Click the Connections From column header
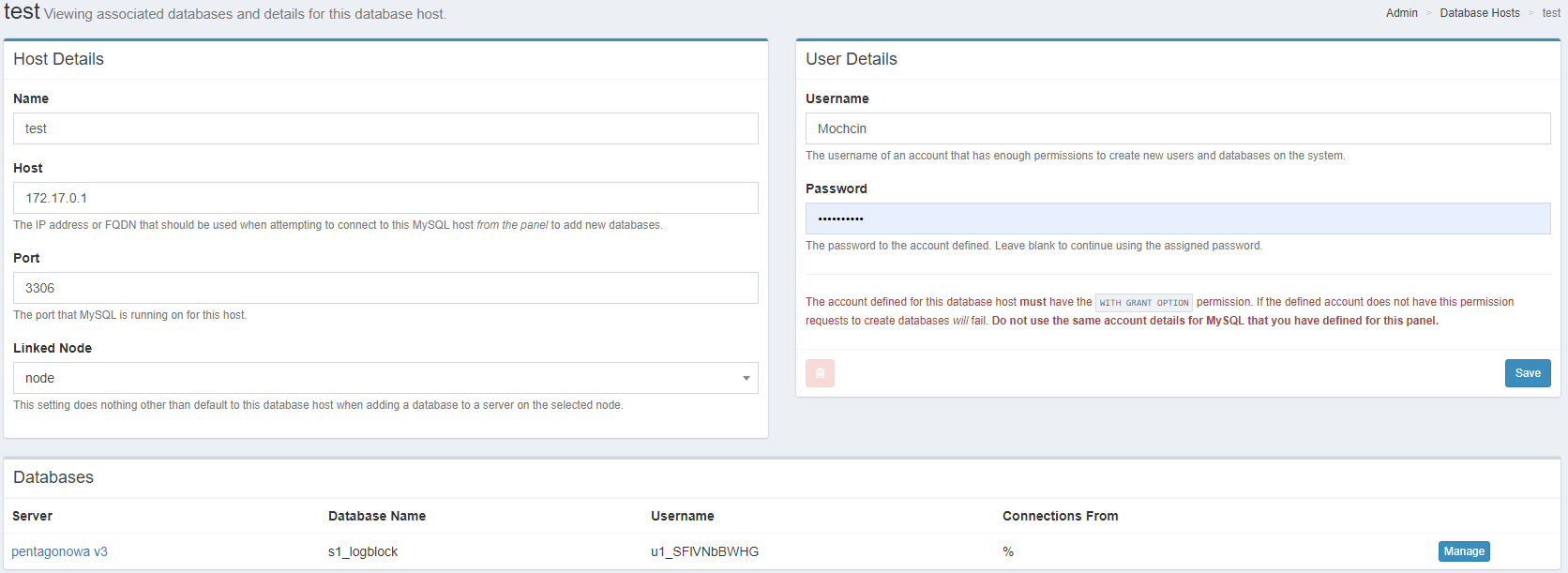 (x=1060, y=516)
